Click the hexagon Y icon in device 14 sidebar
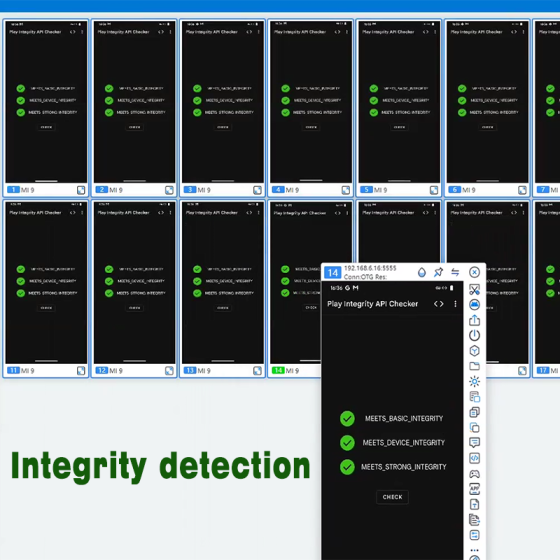Screen dimensions: 560x560 pyautogui.click(x=474, y=351)
